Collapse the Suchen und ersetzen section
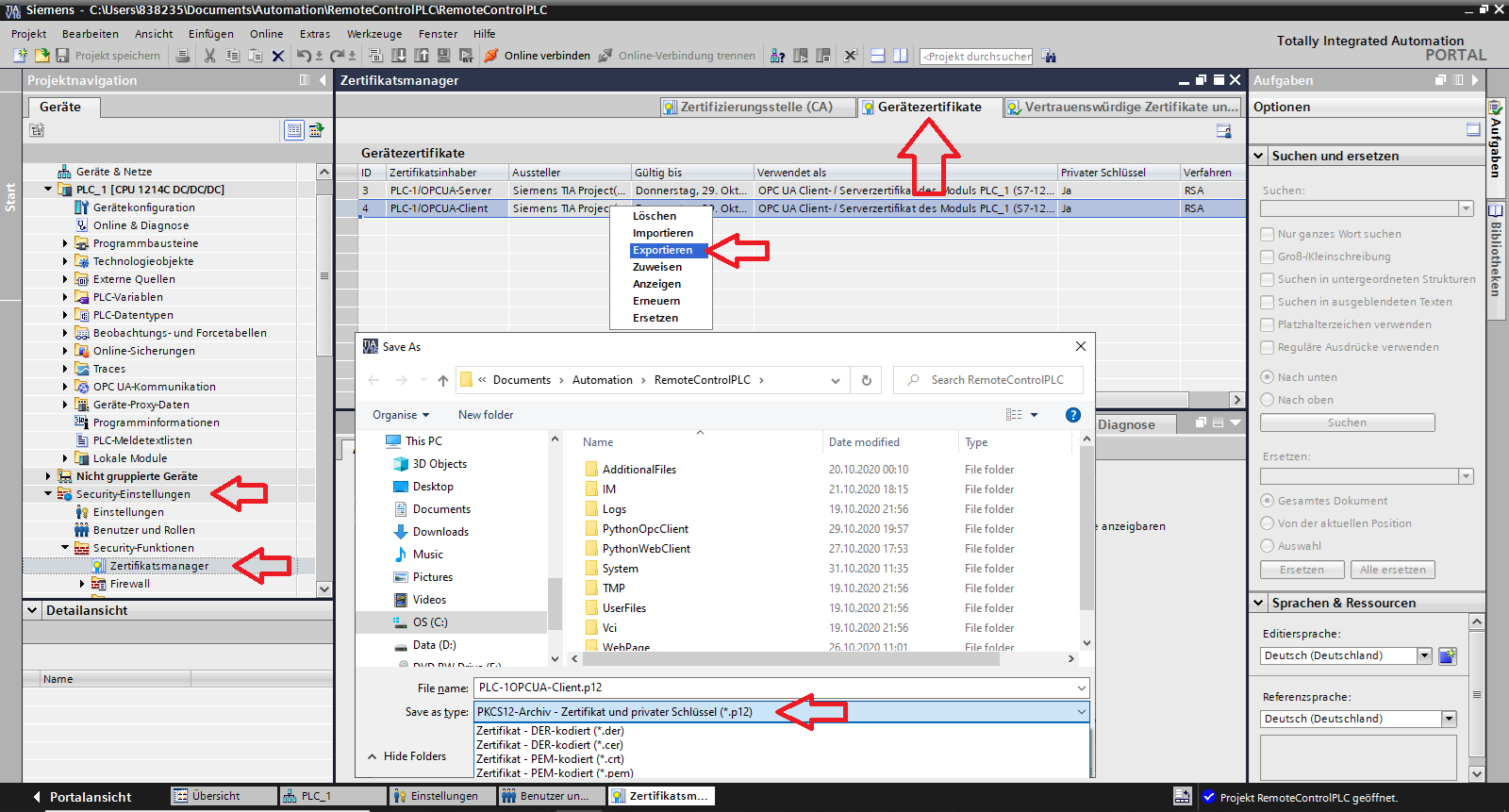1509x812 pixels. coord(1258,156)
